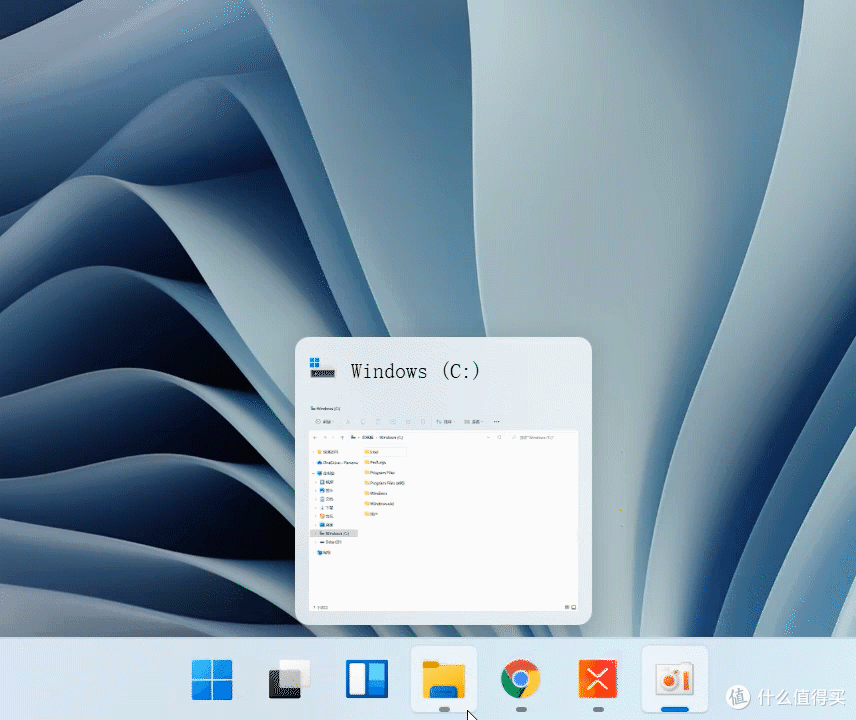Image resolution: width=856 pixels, height=720 pixels.
Task: Click the three-dot more options in preview
Action: click(496, 421)
